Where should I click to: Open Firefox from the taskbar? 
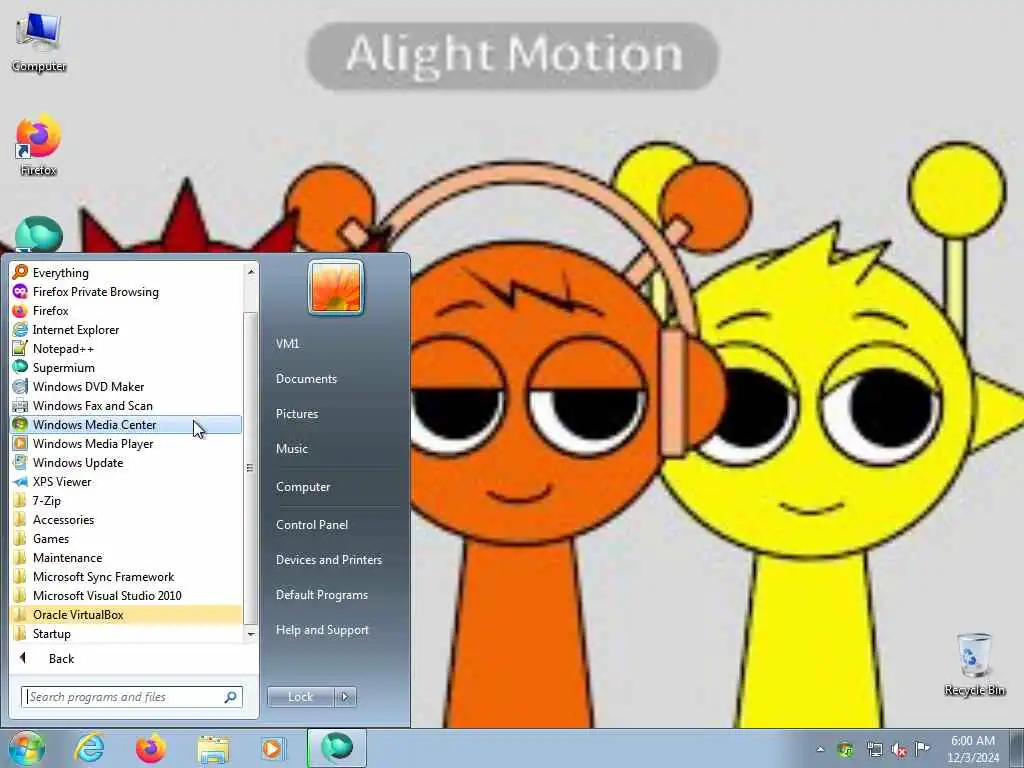coord(150,748)
